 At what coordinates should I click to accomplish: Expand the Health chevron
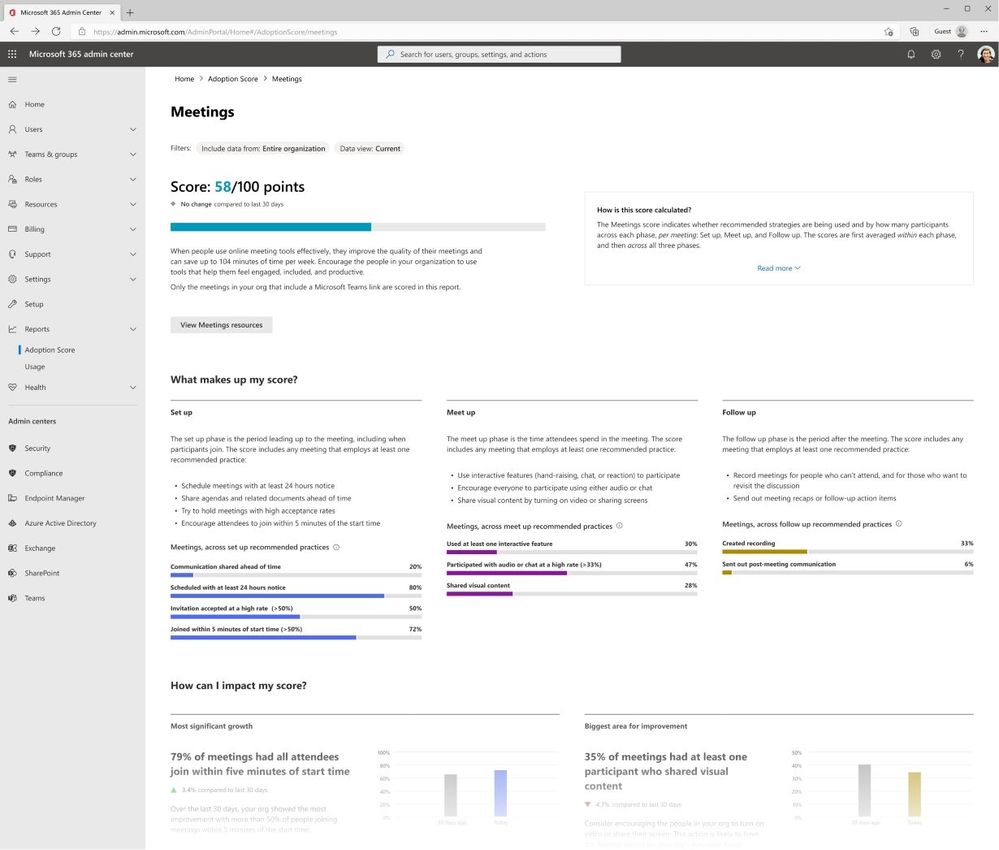coord(133,387)
